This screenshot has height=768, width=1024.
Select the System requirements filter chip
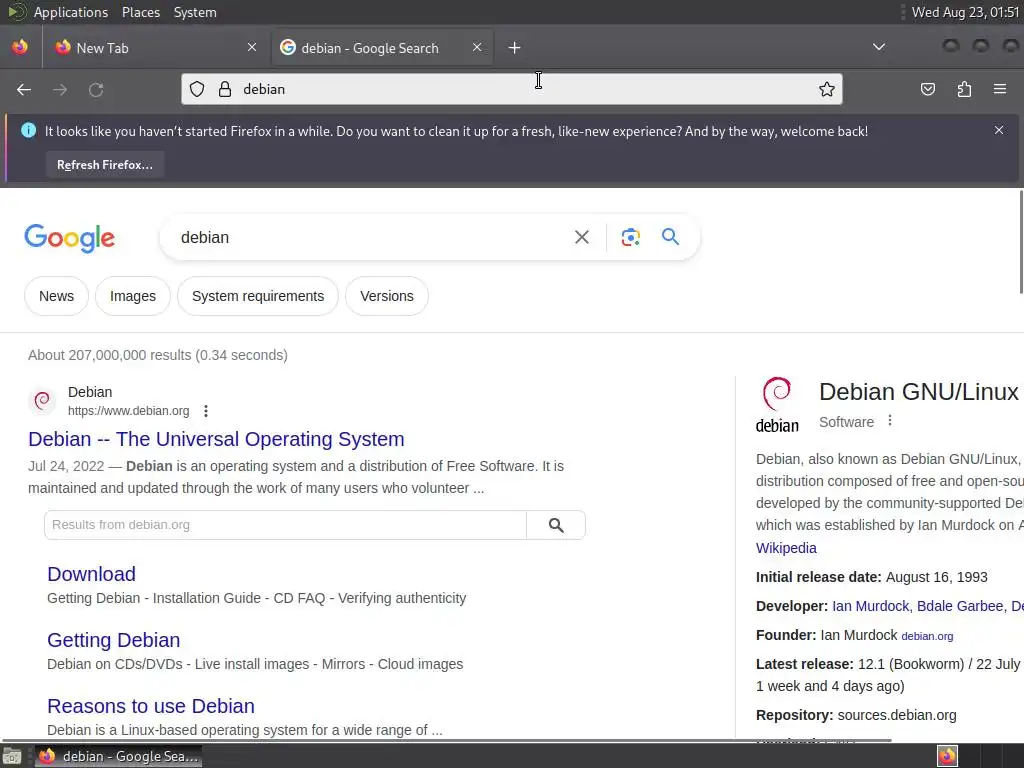(x=258, y=296)
